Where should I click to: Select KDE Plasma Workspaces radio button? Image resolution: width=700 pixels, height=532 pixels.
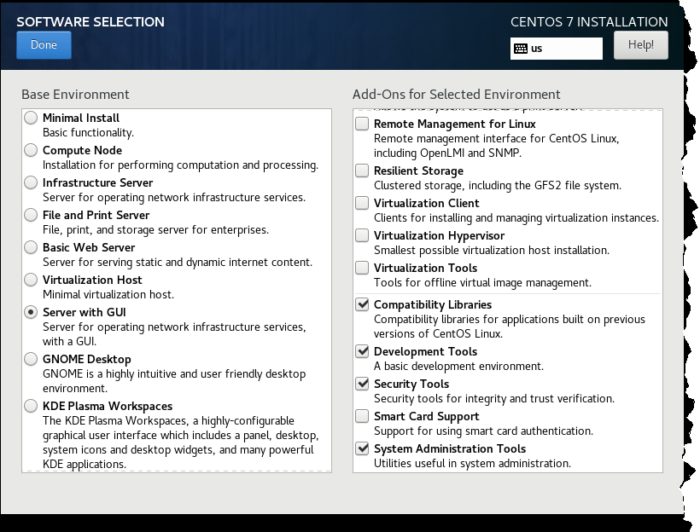pyautogui.click(x=31, y=406)
